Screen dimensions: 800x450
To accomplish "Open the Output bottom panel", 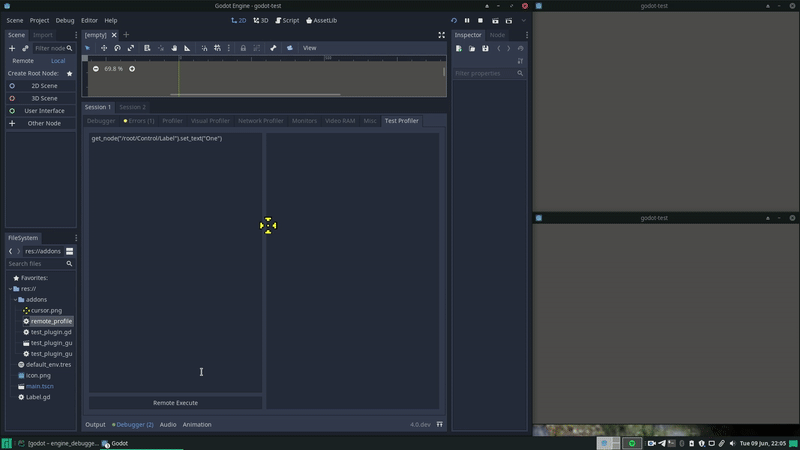I will [95, 424].
